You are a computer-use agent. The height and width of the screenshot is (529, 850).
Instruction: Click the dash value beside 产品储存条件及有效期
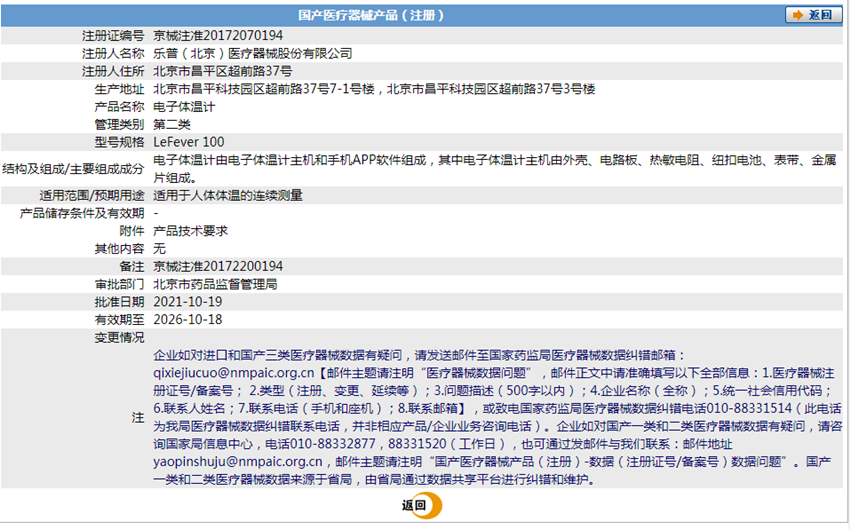click(156, 213)
